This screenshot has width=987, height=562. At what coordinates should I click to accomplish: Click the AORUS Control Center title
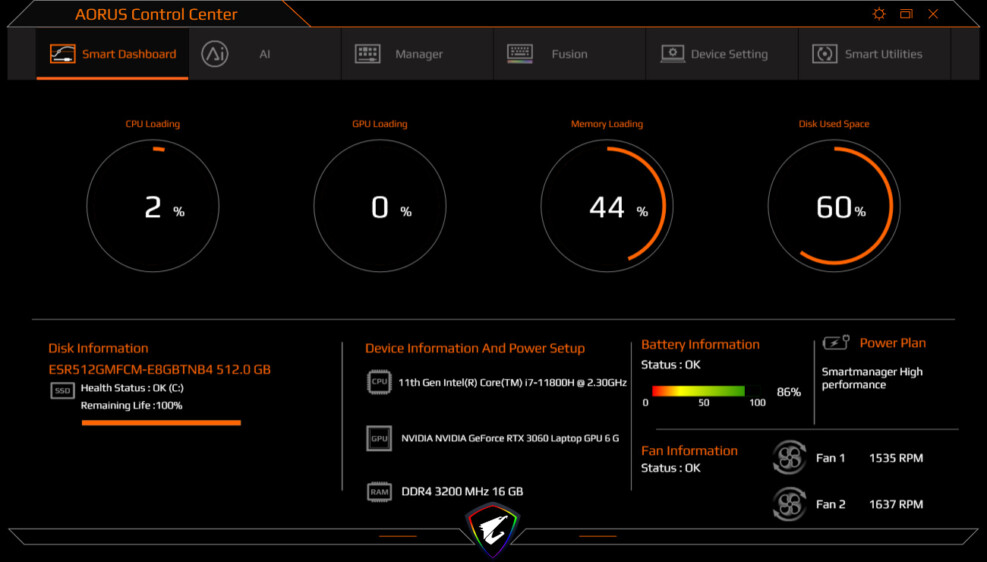coord(156,14)
